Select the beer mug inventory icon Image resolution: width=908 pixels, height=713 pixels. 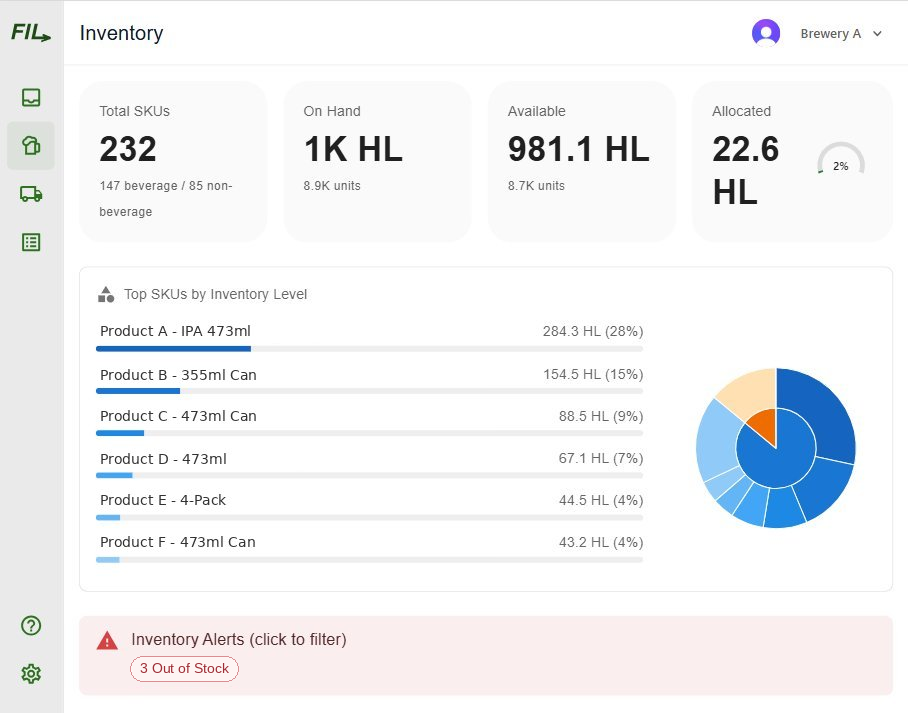click(31, 145)
